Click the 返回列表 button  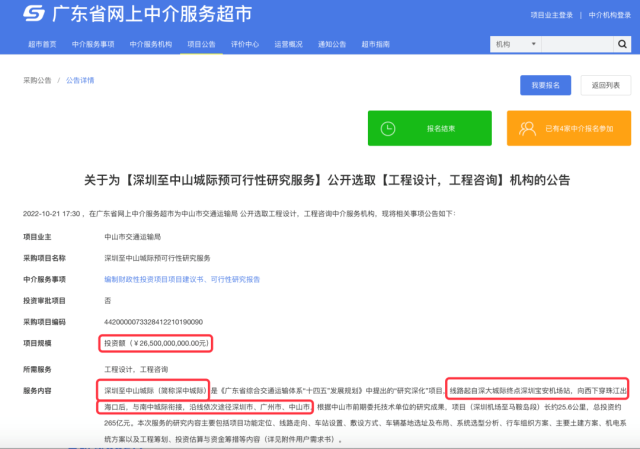tap(606, 85)
